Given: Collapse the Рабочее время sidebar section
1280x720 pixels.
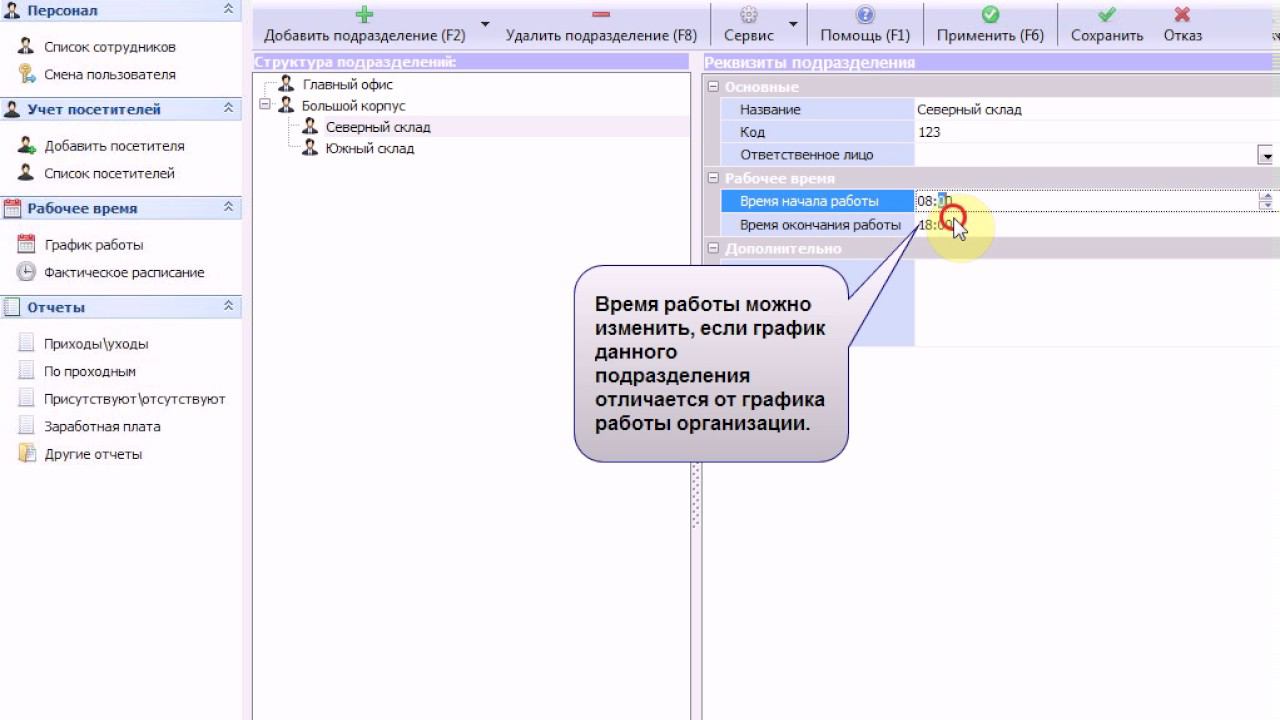Looking at the screenshot, I should 228,208.
